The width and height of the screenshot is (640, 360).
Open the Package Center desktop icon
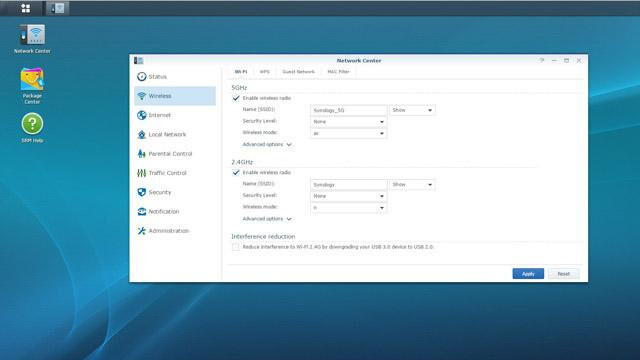tap(32, 86)
